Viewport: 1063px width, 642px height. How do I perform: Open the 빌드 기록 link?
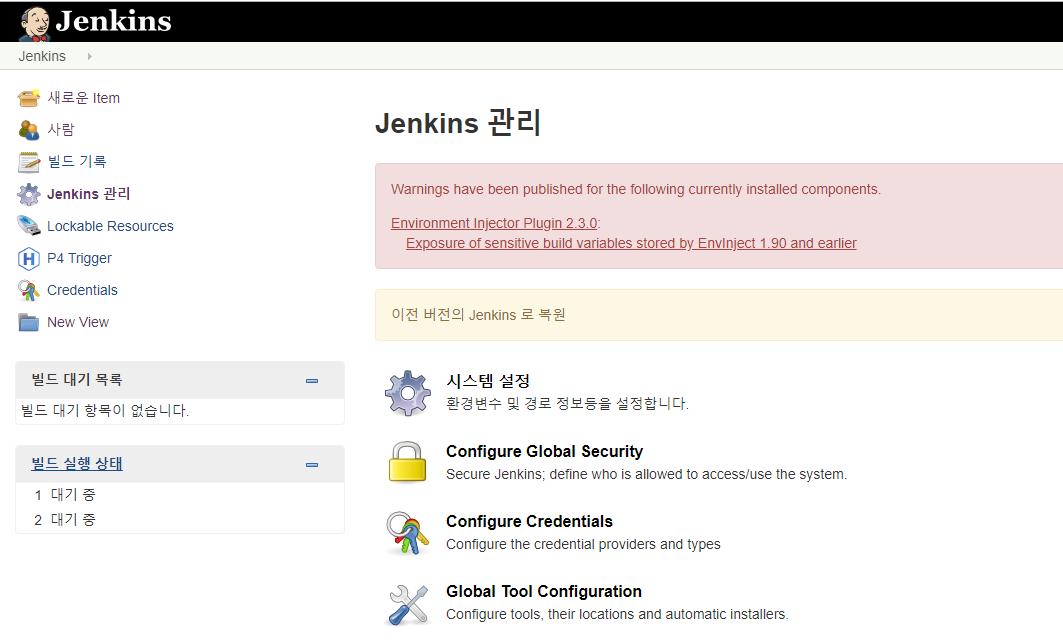[x=77, y=161]
